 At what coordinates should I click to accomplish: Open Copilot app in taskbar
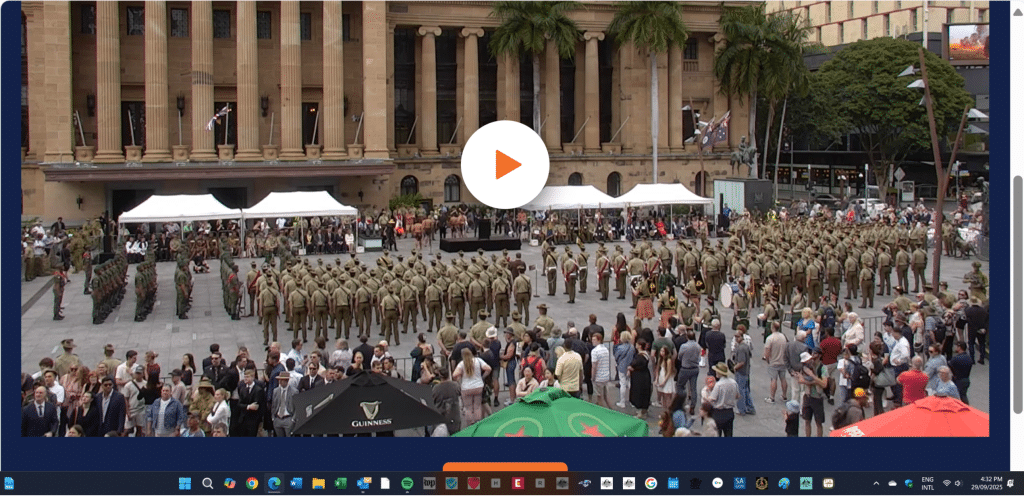point(230,484)
